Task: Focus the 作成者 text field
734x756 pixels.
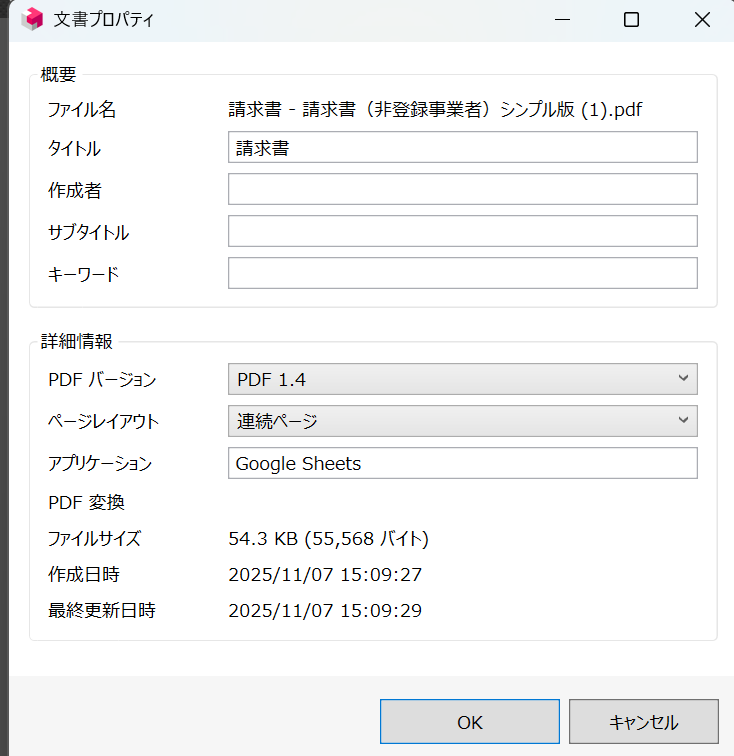Action: [x=462, y=189]
